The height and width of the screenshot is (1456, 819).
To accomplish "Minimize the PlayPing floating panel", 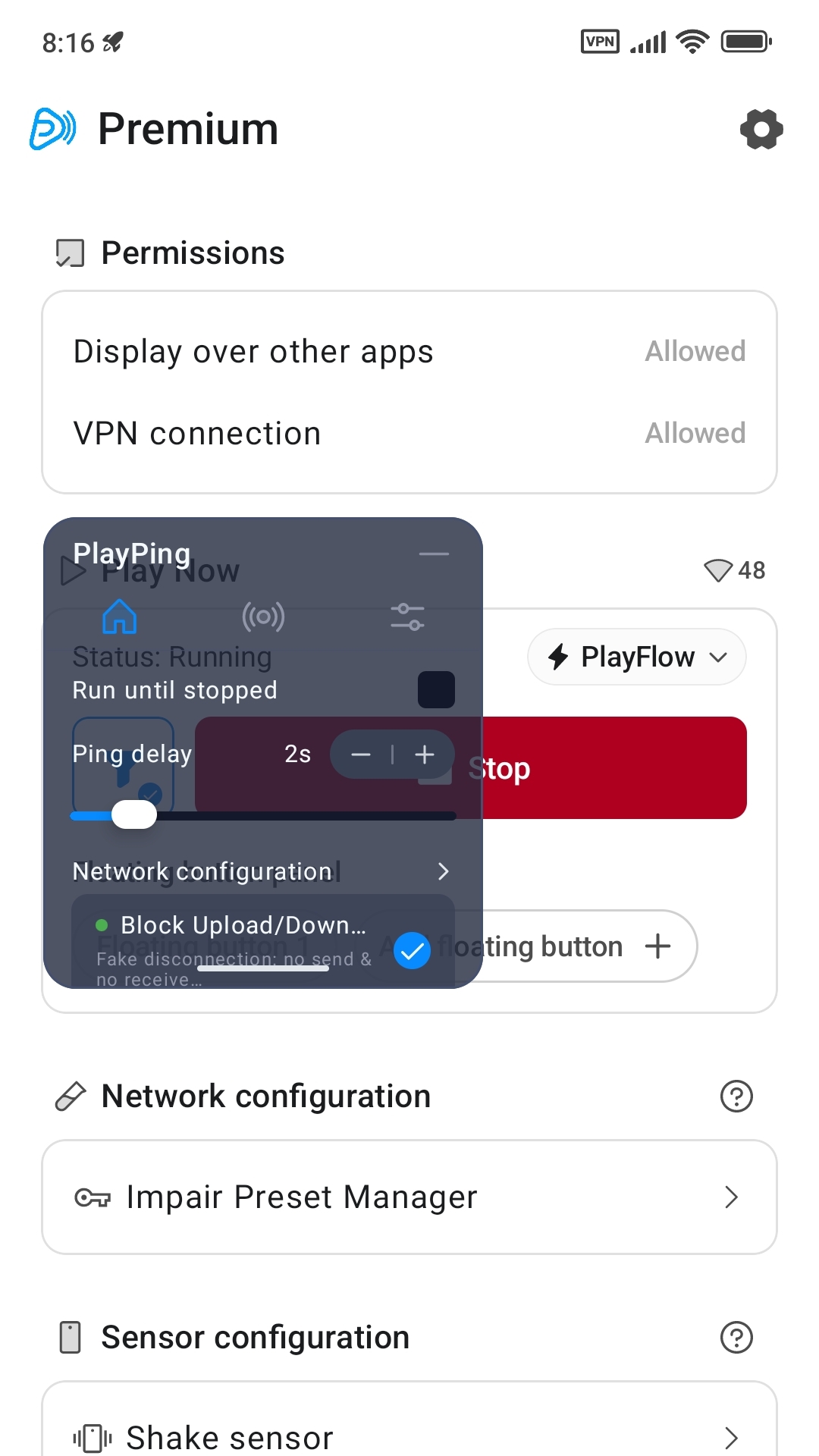I will tap(434, 554).
